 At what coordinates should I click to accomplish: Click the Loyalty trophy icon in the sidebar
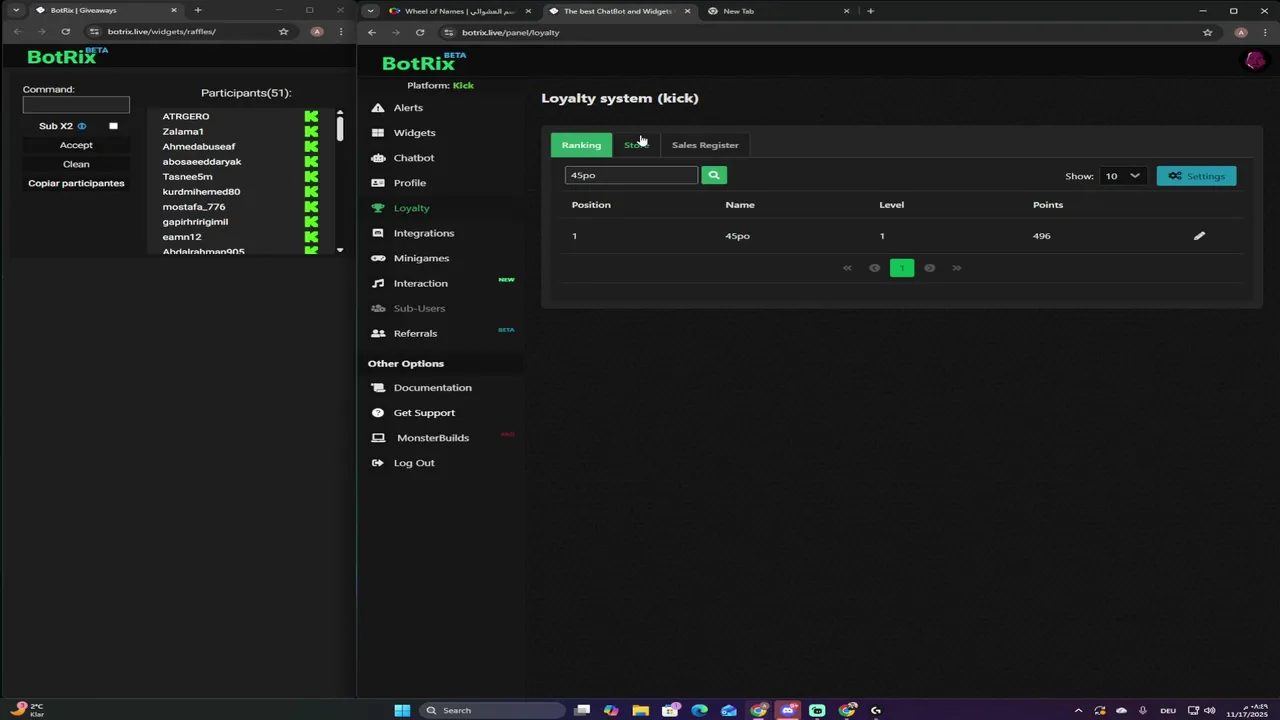(x=378, y=208)
